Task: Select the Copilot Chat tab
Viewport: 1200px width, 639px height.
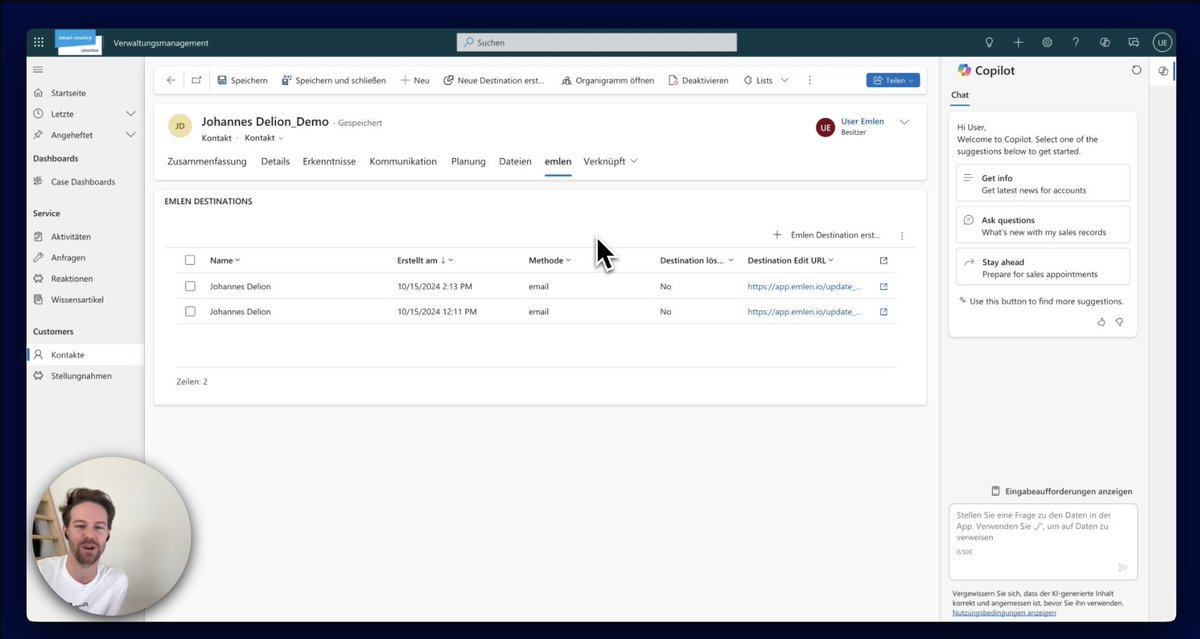Action: point(960,96)
